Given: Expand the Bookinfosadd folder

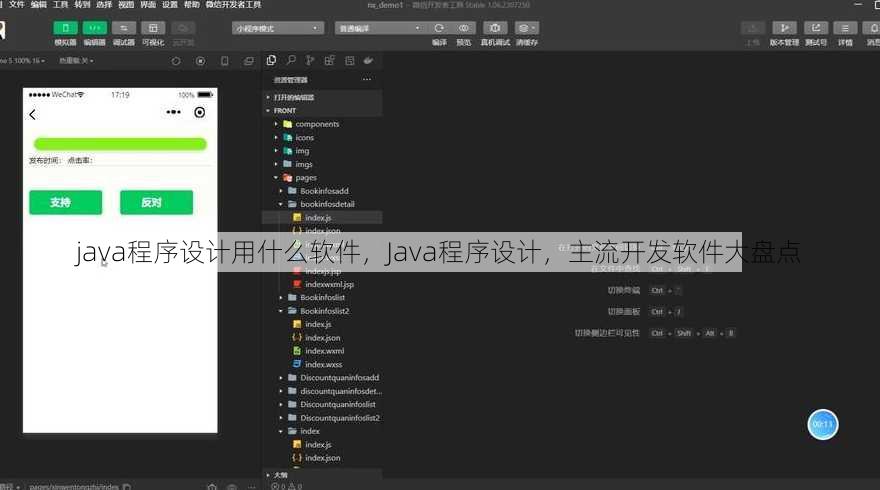Looking at the screenshot, I should (322, 191).
